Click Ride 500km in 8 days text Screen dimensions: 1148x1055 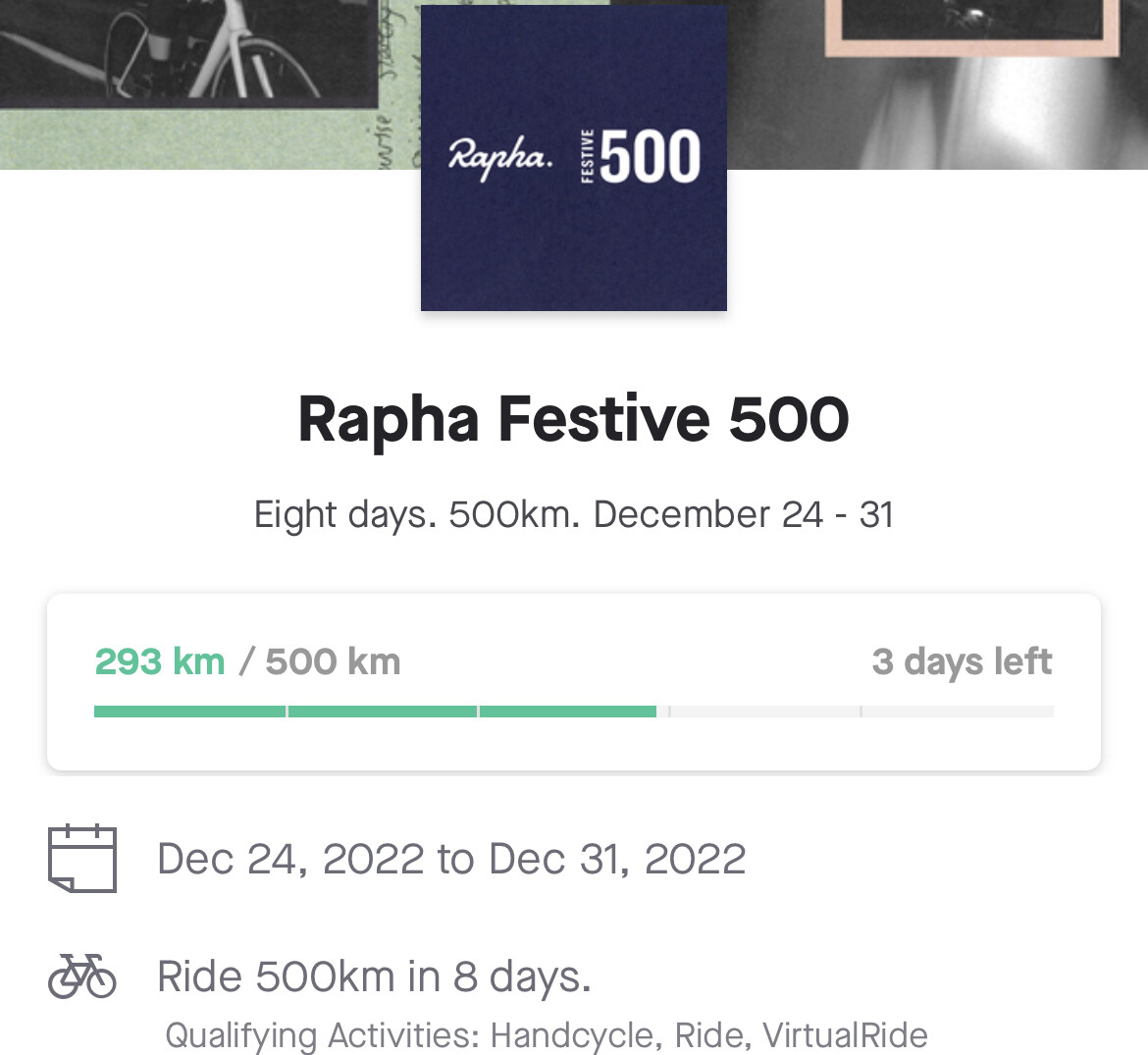[x=374, y=976]
